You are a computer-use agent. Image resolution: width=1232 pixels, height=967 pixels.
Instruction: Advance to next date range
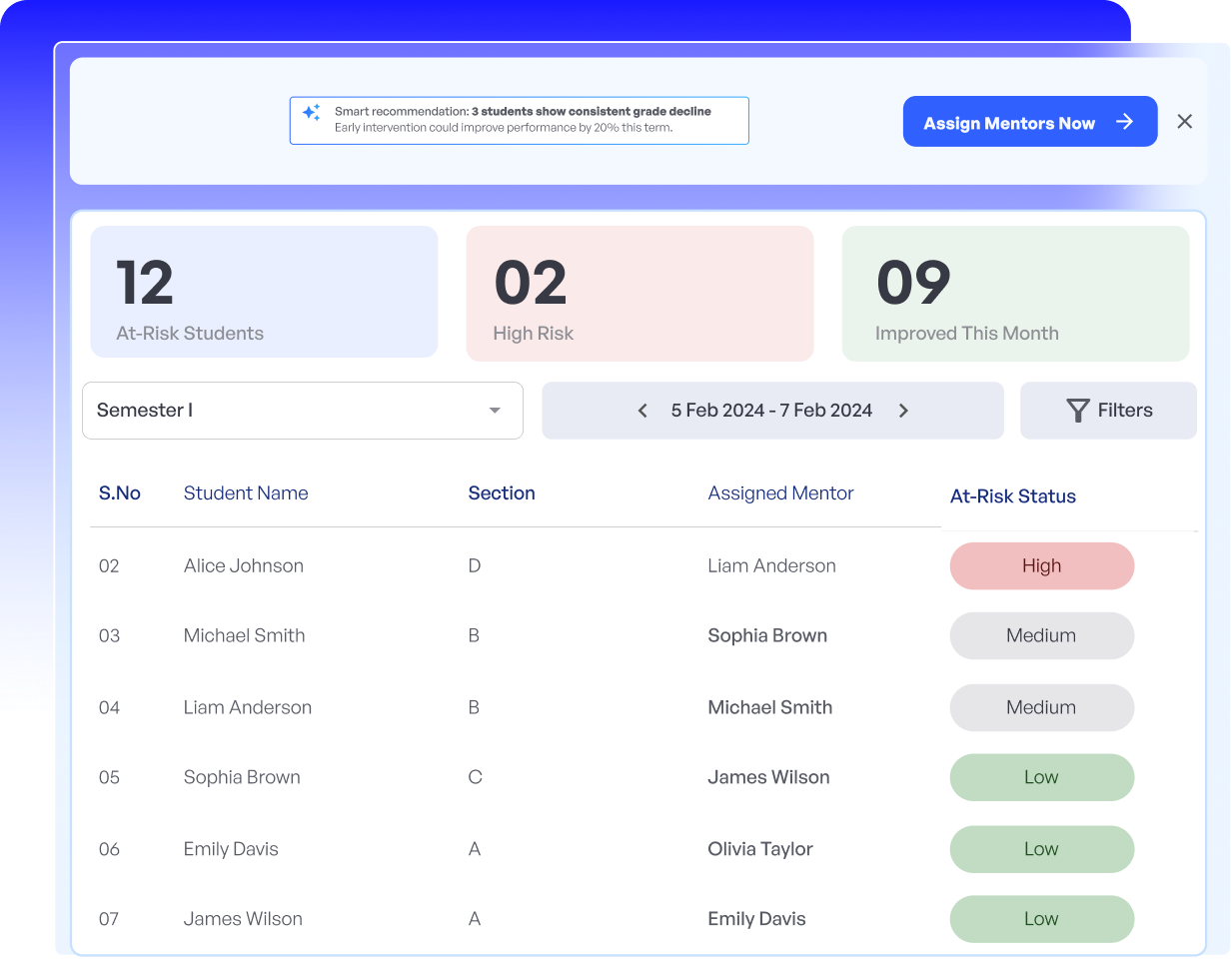tap(903, 411)
